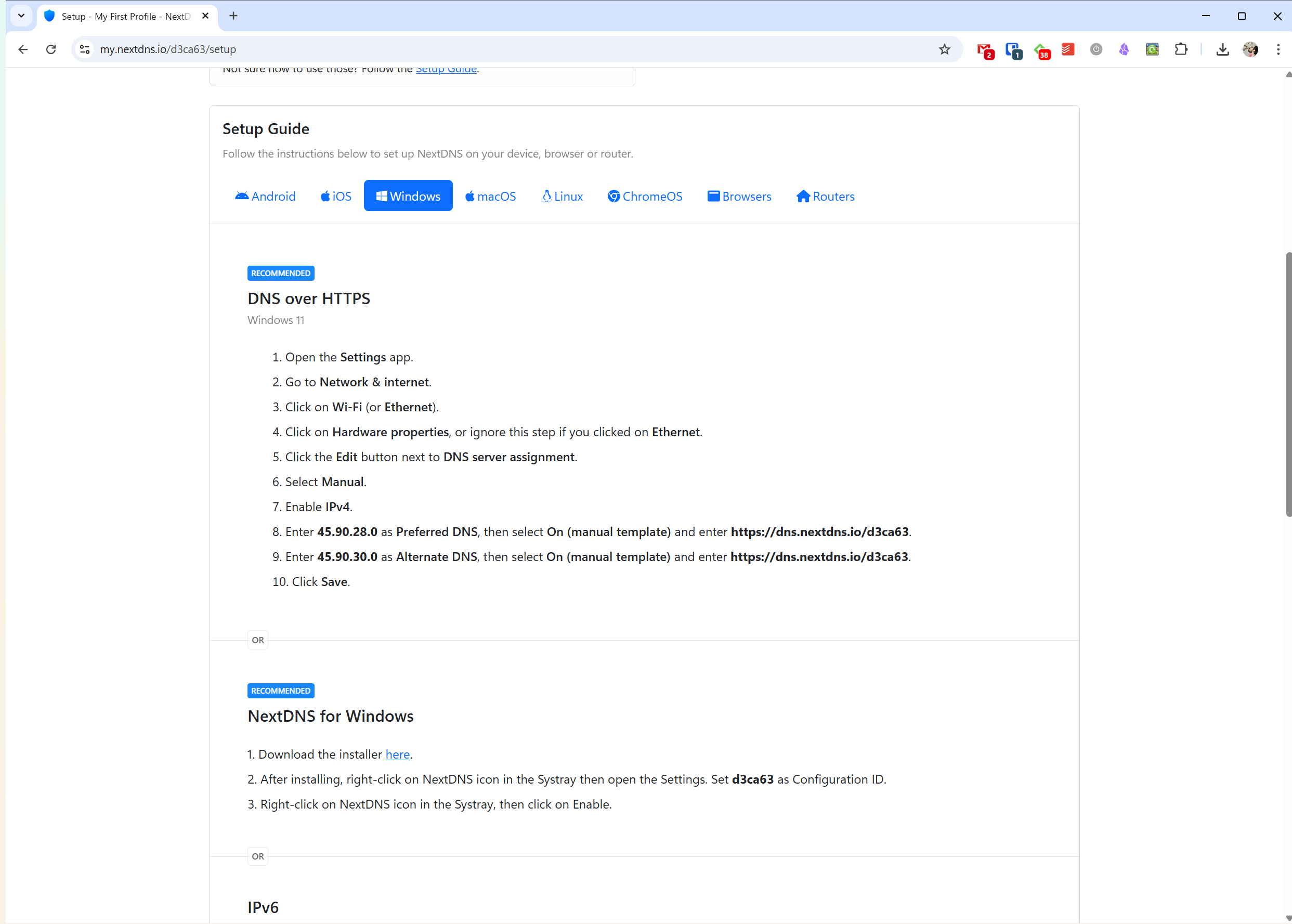Select the Browsers setup tab
Image resolution: width=1292 pixels, height=924 pixels.
739,197
